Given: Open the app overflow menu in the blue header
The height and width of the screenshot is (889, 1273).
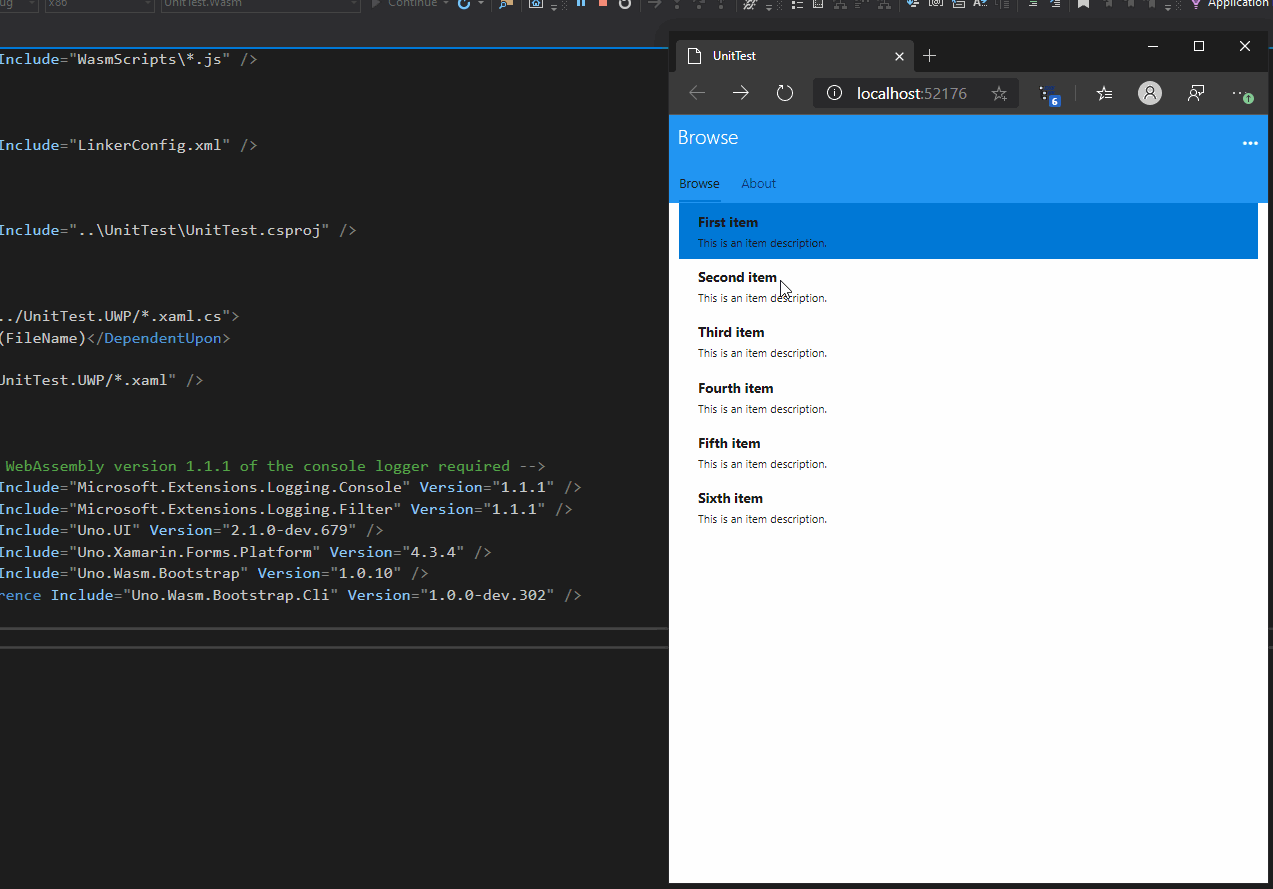Looking at the screenshot, I should pos(1250,143).
